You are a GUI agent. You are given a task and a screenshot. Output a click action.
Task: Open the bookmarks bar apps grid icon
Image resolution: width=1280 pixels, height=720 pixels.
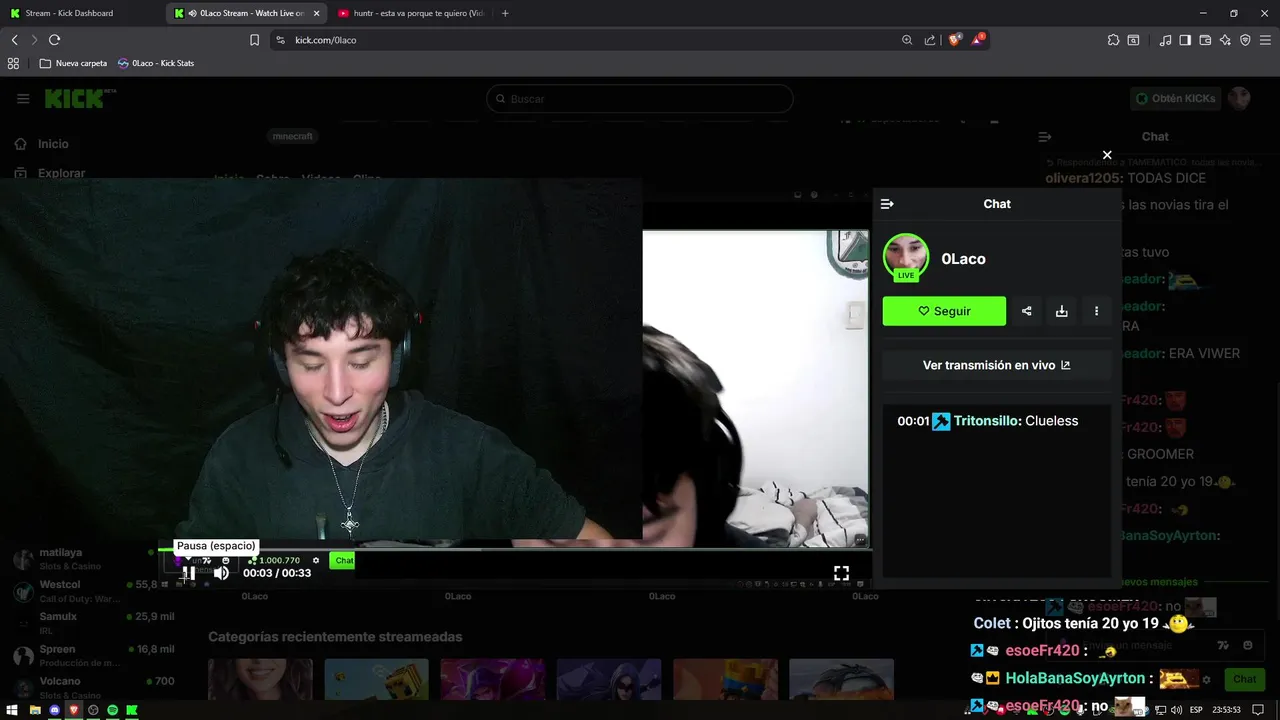pos(13,63)
